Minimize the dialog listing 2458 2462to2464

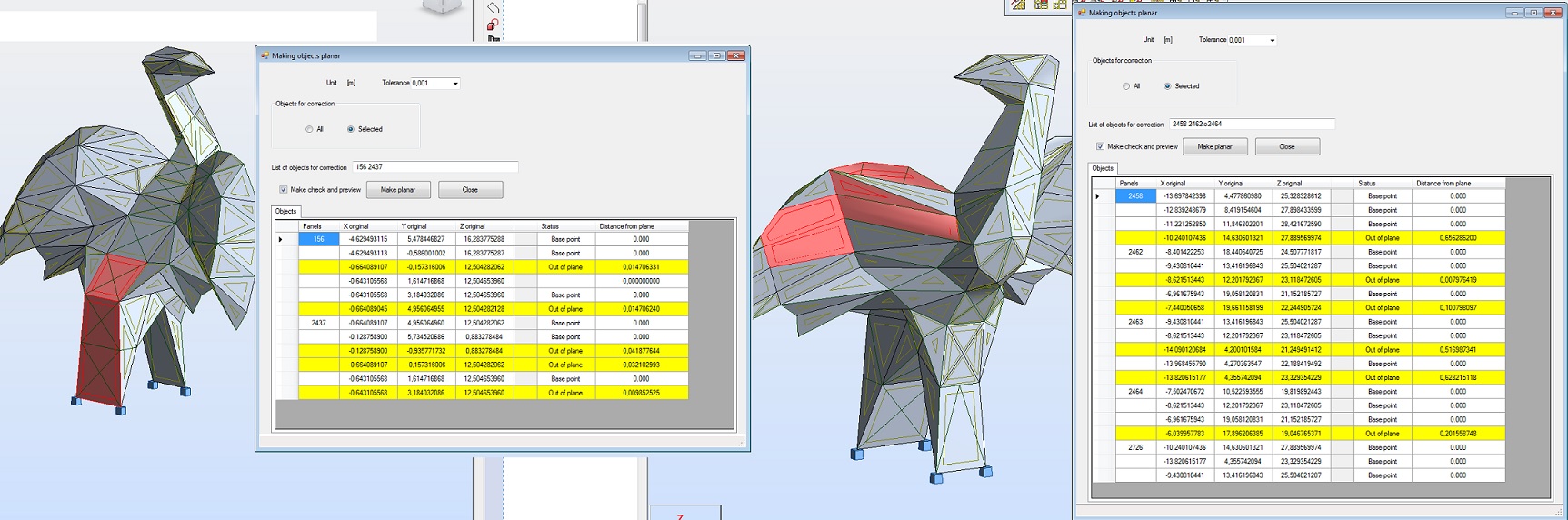(1514, 13)
